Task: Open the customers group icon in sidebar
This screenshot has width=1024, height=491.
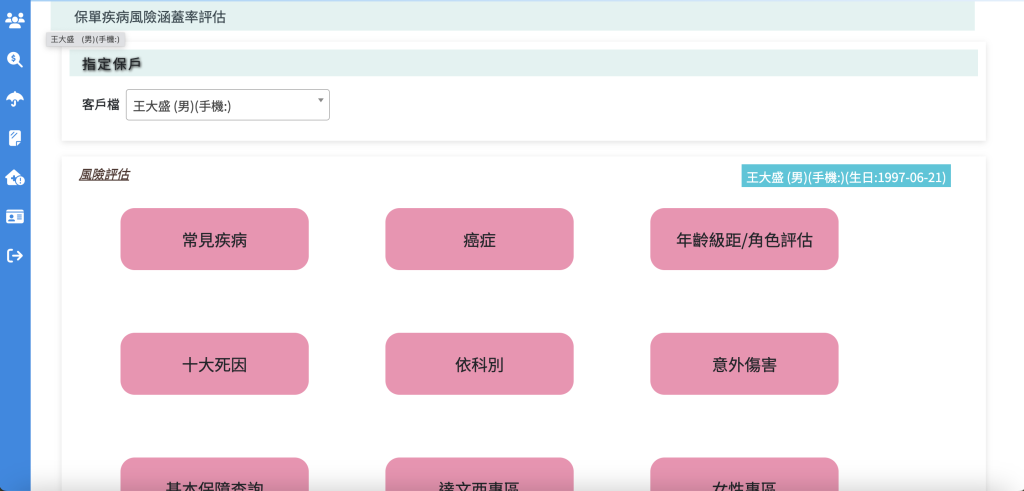Action: [15, 20]
